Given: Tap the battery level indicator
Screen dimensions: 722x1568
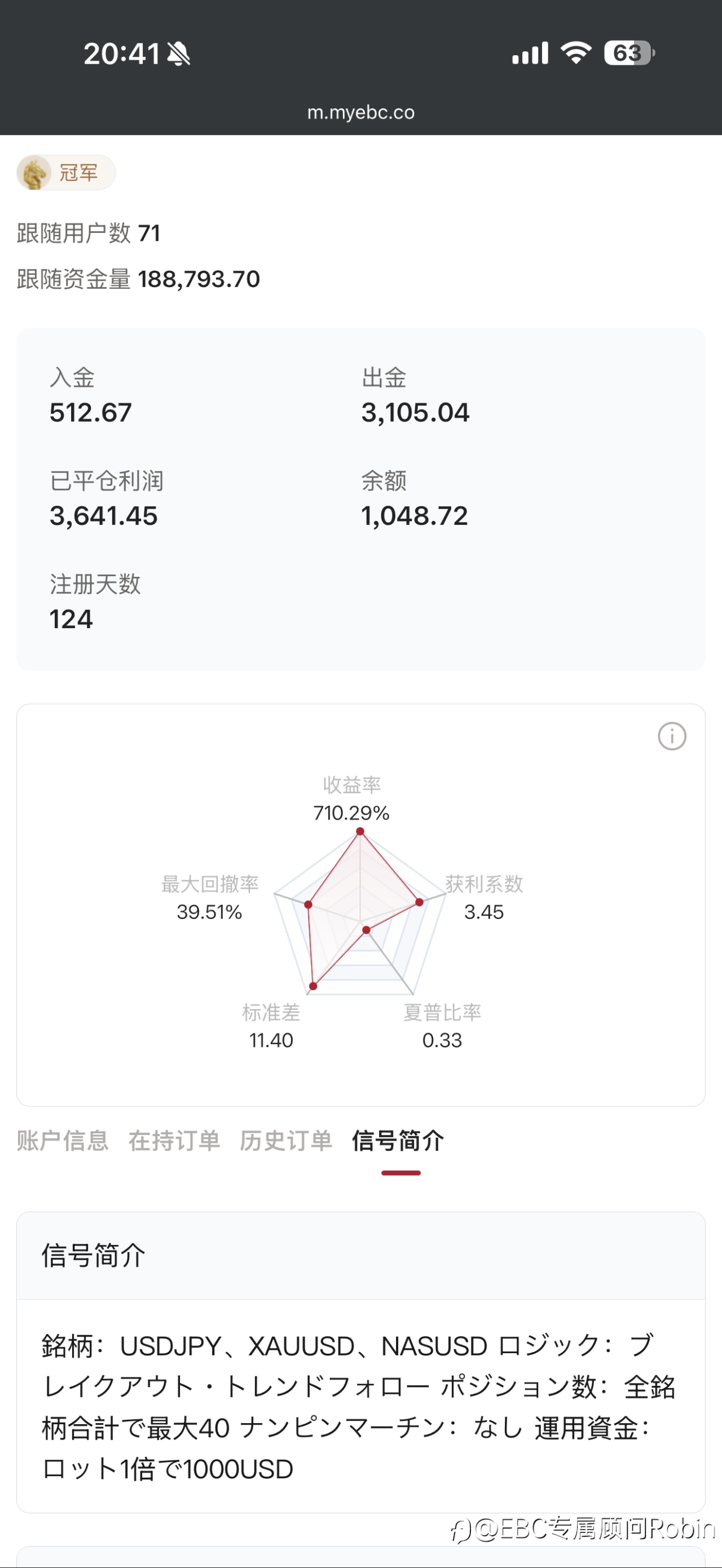Looking at the screenshot, I should tap(629, 53).
